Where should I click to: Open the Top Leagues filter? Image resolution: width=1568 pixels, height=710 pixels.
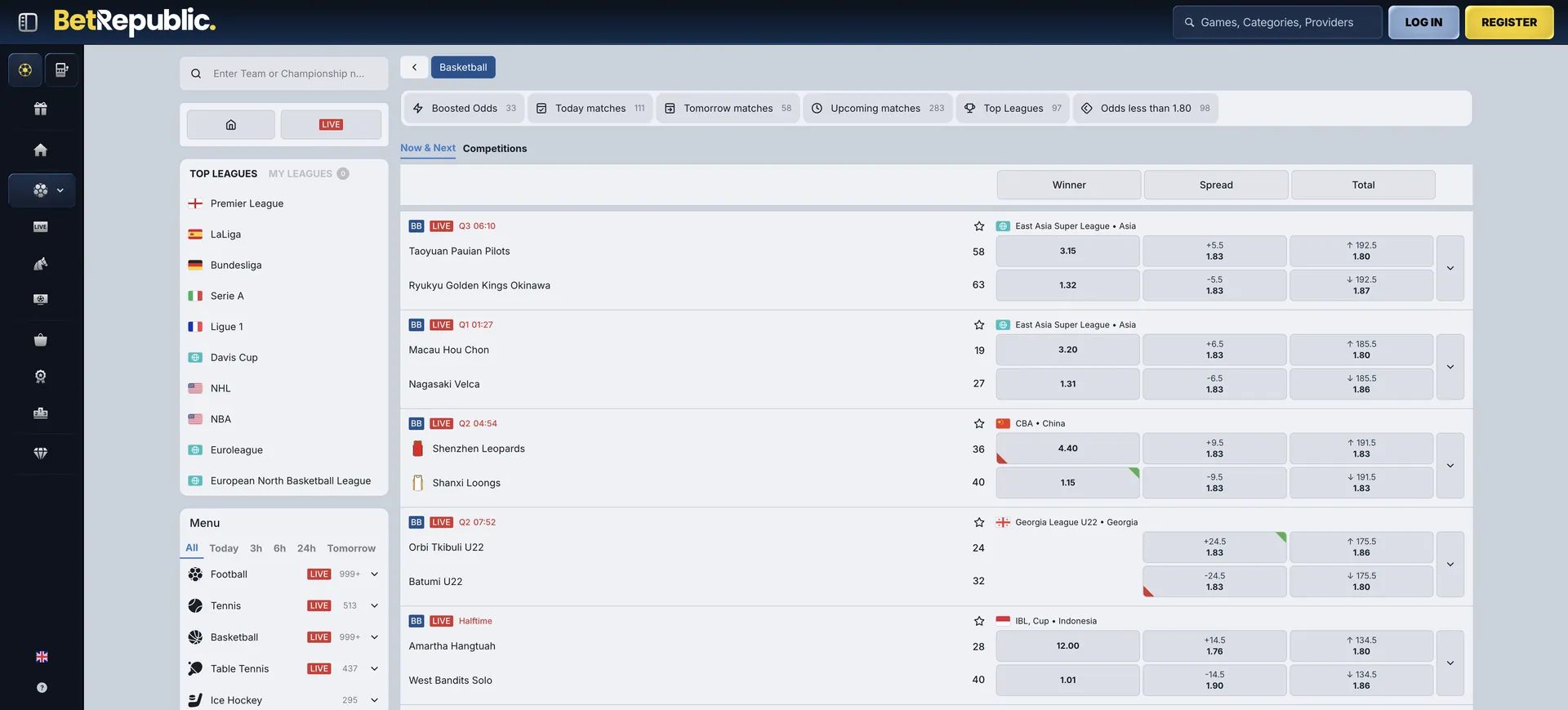tap(1013, 109)
